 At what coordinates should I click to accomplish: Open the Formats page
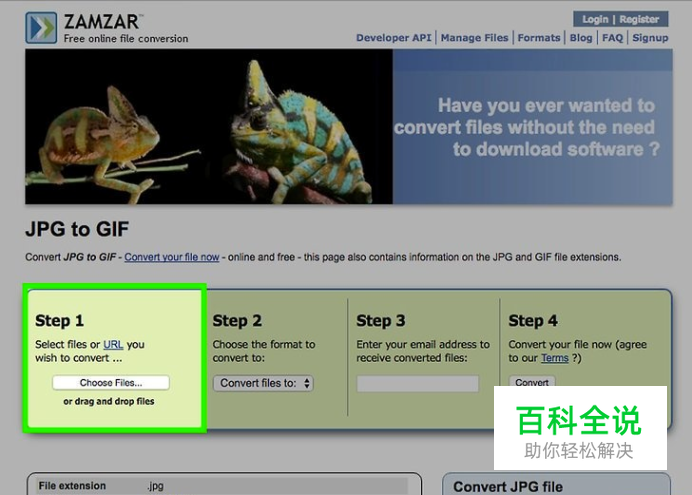click(x=539, y=38)
